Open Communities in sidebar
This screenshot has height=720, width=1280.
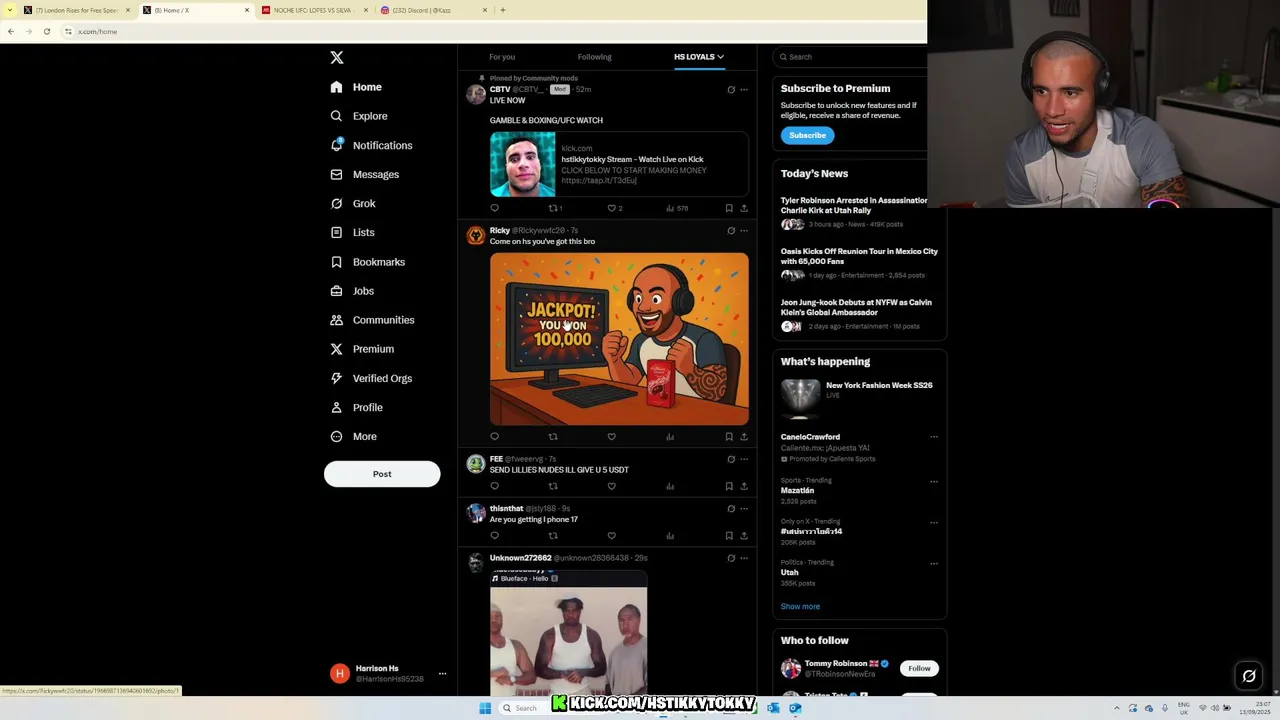pos(372,320)
